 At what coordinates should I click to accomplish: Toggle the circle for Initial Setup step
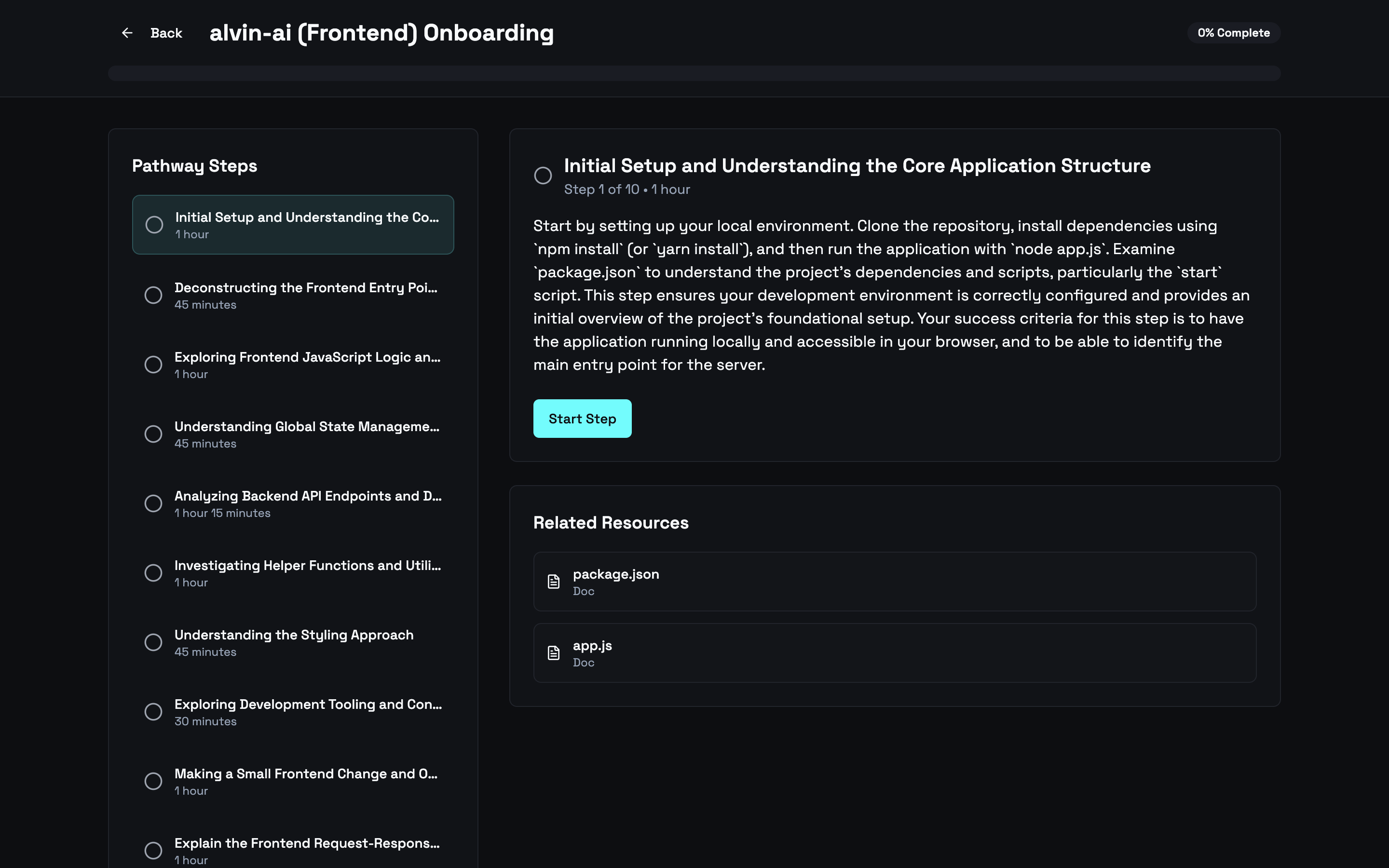[x=154, y=224]
